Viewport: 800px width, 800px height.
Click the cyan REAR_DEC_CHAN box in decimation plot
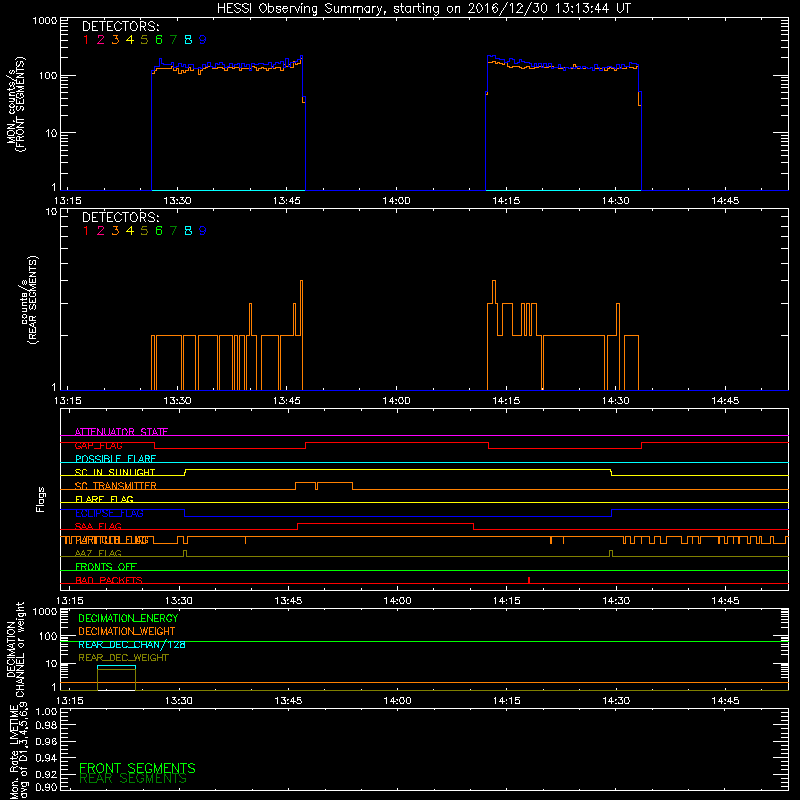pos(116,667)
